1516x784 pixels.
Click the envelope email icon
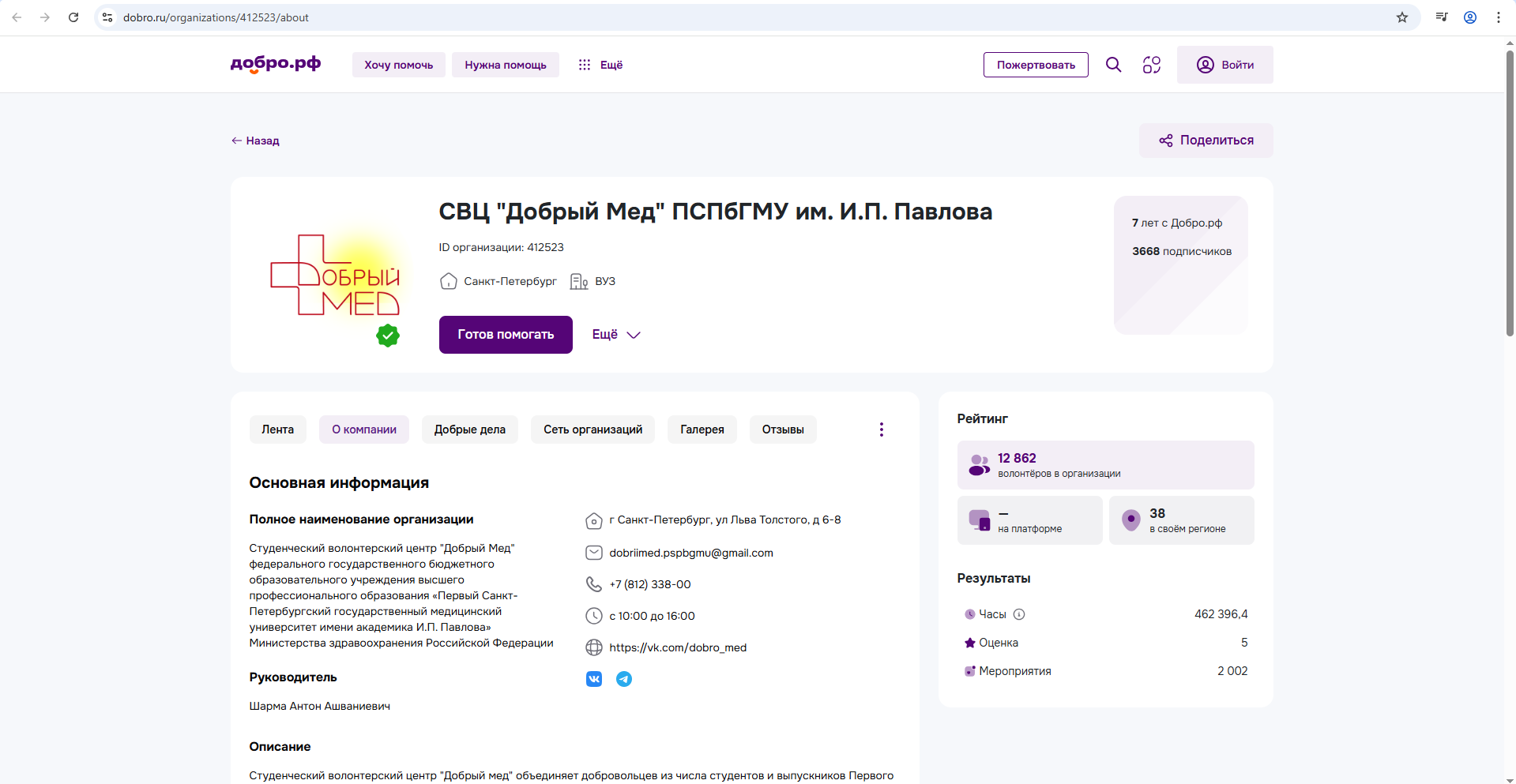pyautogui.click(x=594, y=553)
